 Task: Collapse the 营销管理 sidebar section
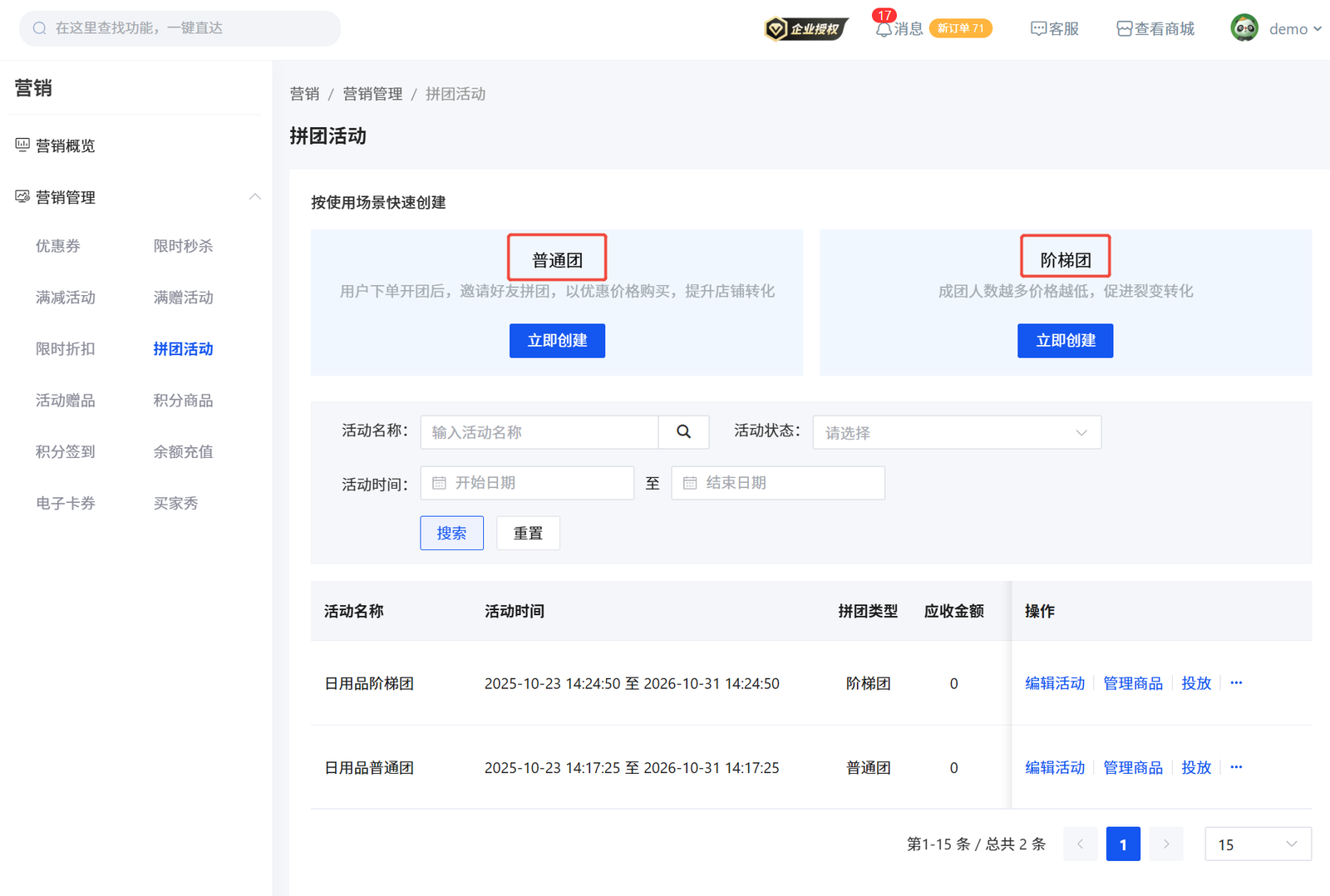(x=254, y=197)
